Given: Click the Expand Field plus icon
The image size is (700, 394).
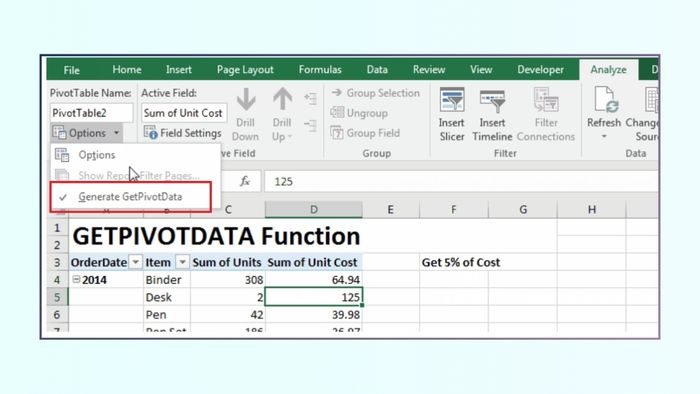Looking at the screenshot, I should pyautogui.click(x=310, y=98).
